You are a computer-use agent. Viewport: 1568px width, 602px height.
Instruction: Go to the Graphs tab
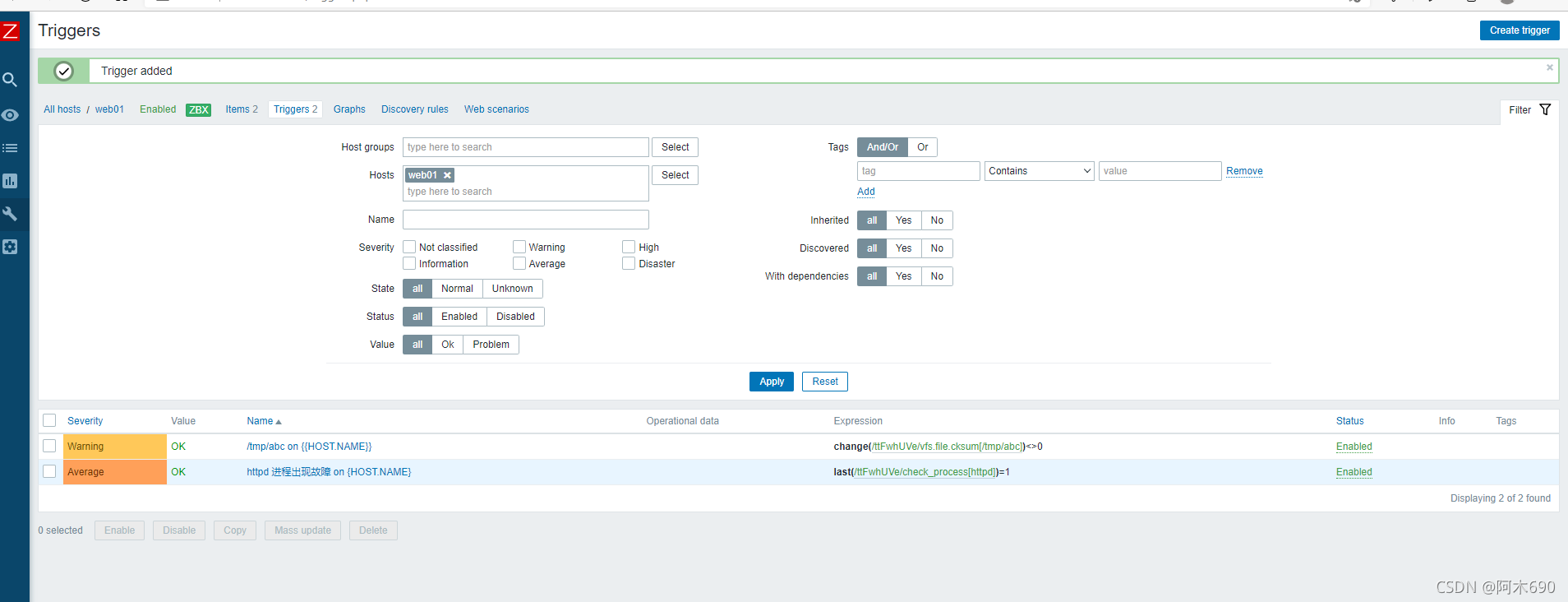(349, 109)
